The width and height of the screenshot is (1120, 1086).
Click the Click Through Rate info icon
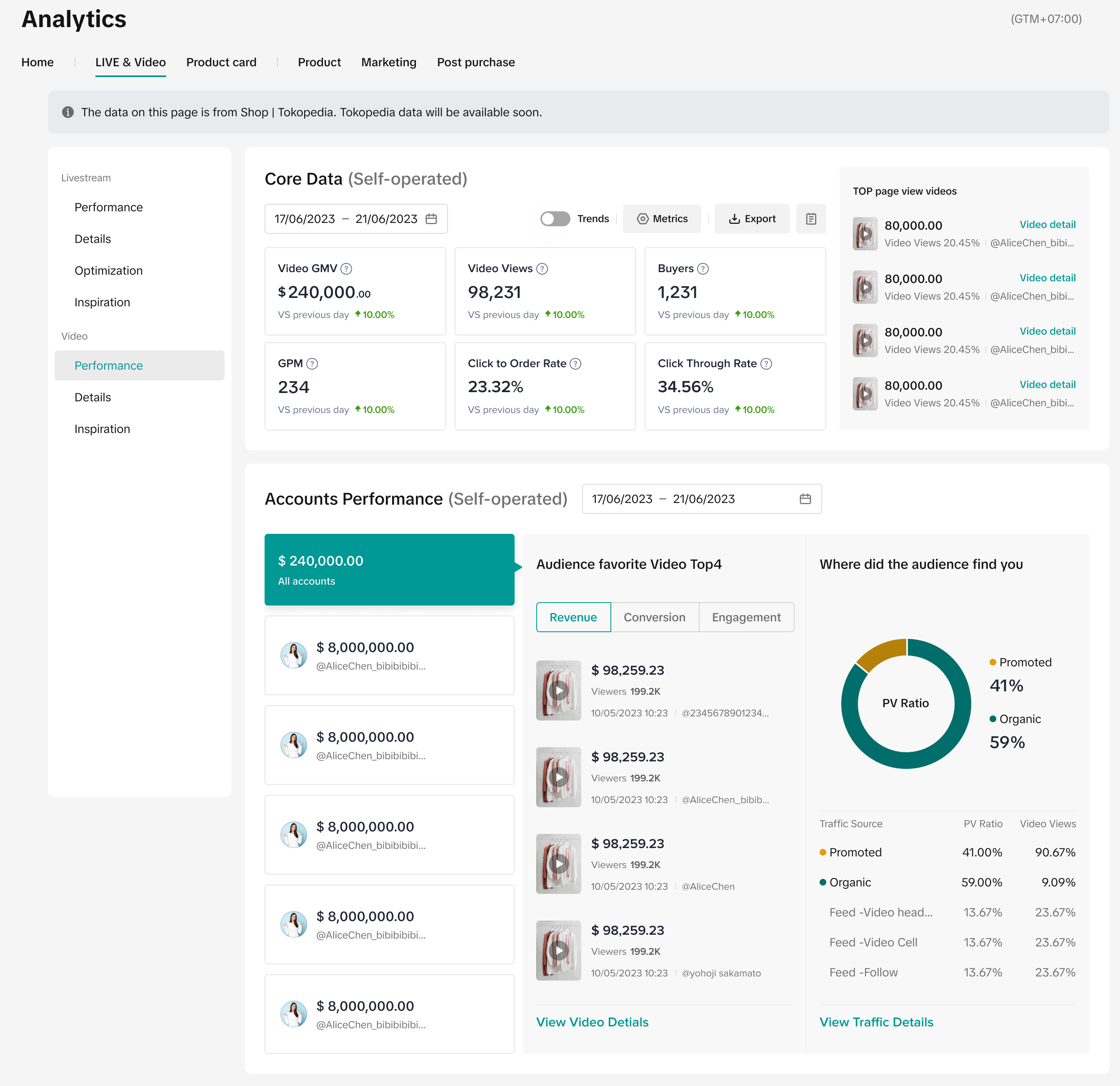tap(766, 363)
